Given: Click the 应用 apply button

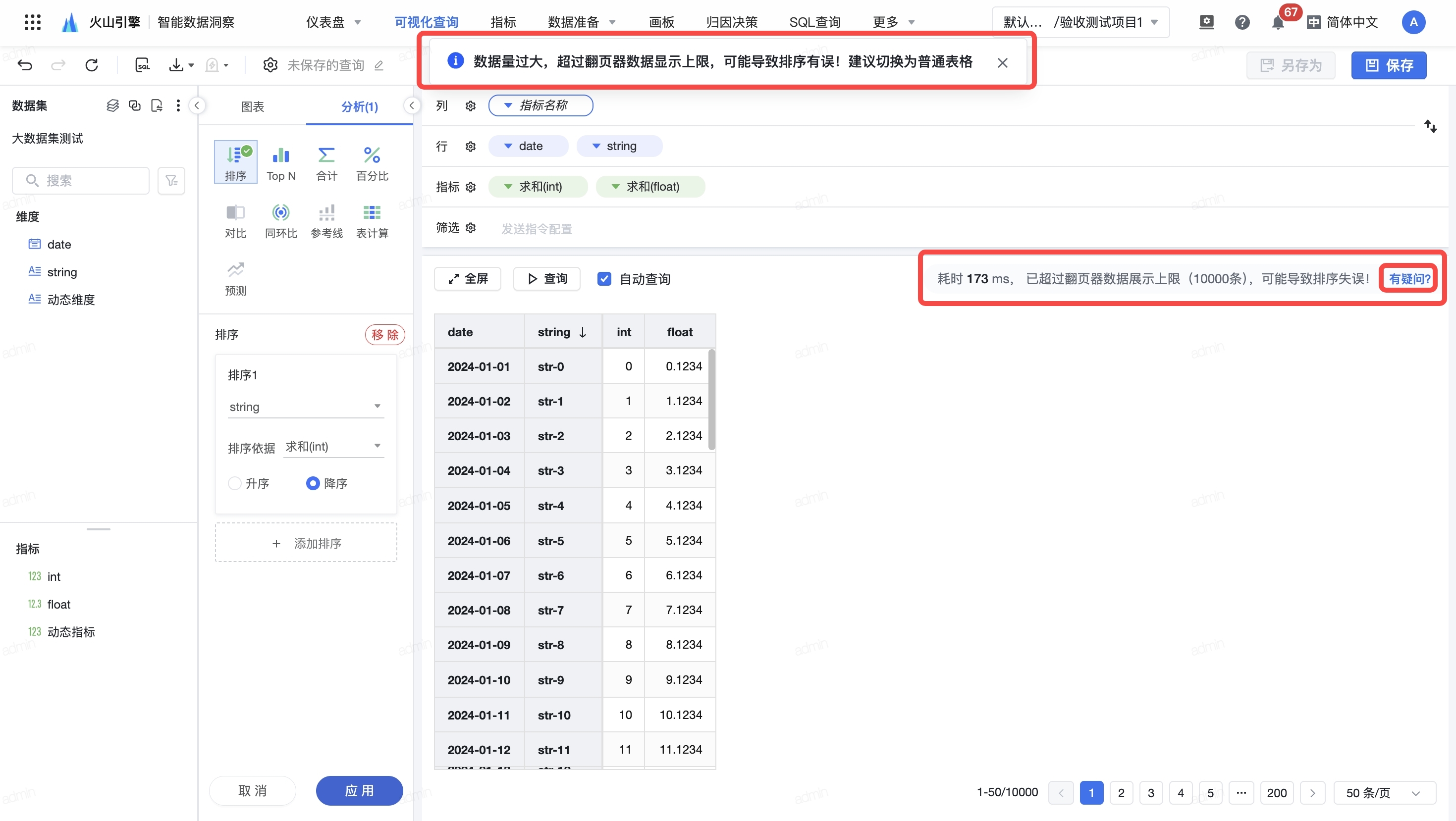Looking at the screenshot, I should pyautogui.click(x=359, y=790).
